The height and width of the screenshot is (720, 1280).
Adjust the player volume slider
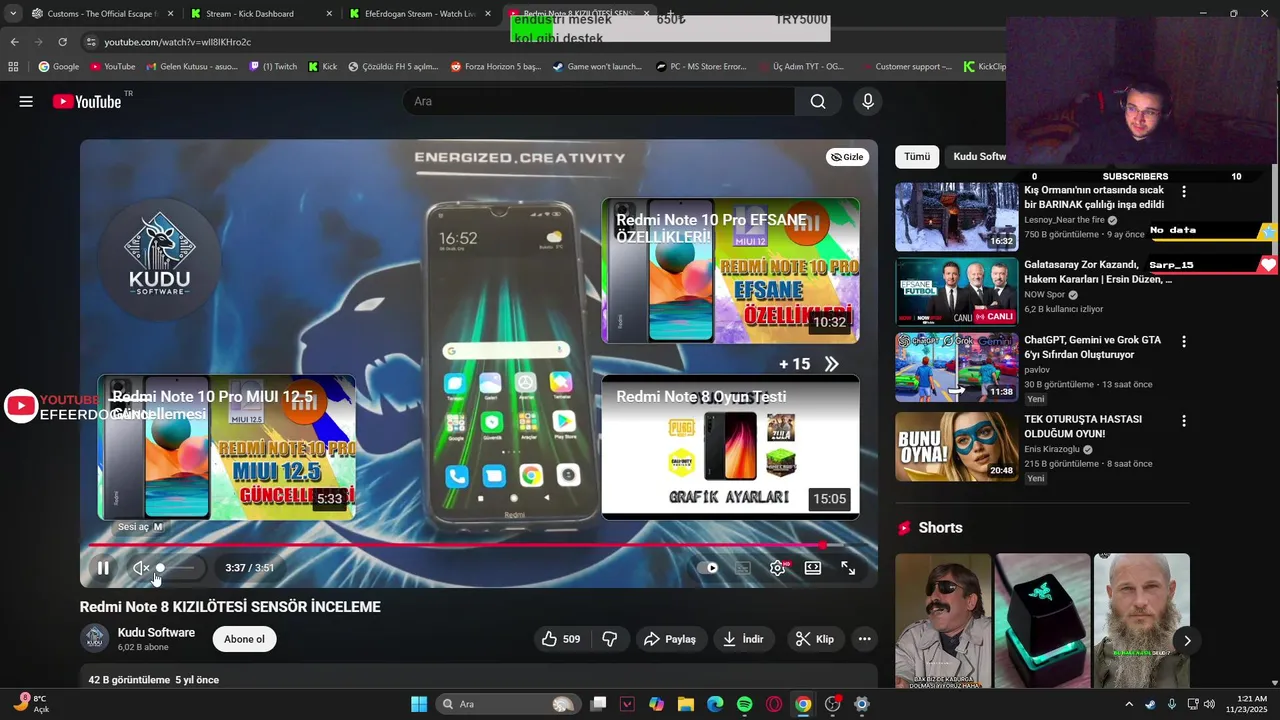coord(176,568)
